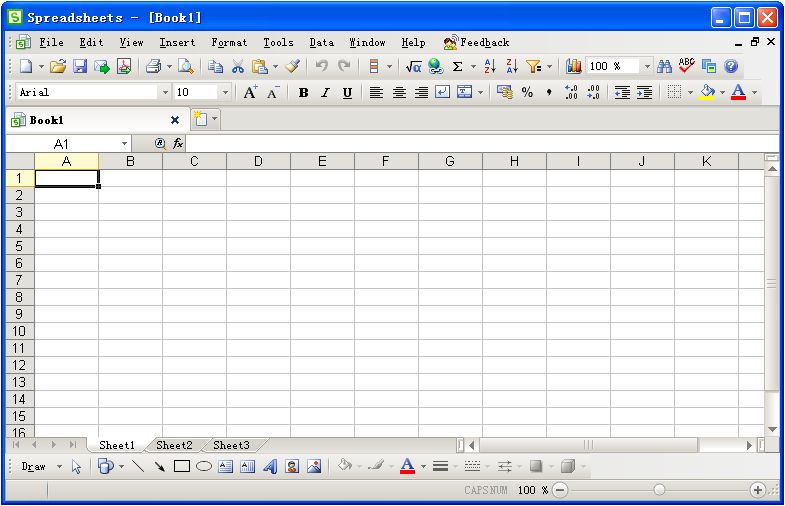785x506 pixels.
Task: Sort ascending A to Z
Action: pos(490,66)
